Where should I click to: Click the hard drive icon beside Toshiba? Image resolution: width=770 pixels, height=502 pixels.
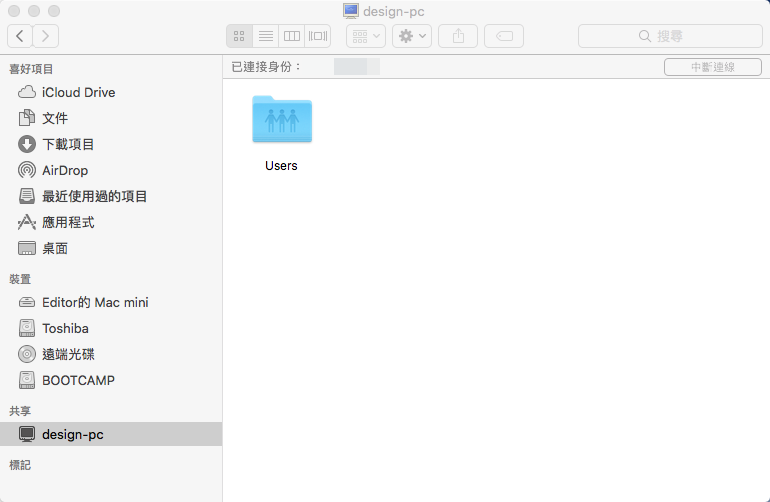(27, 328)
